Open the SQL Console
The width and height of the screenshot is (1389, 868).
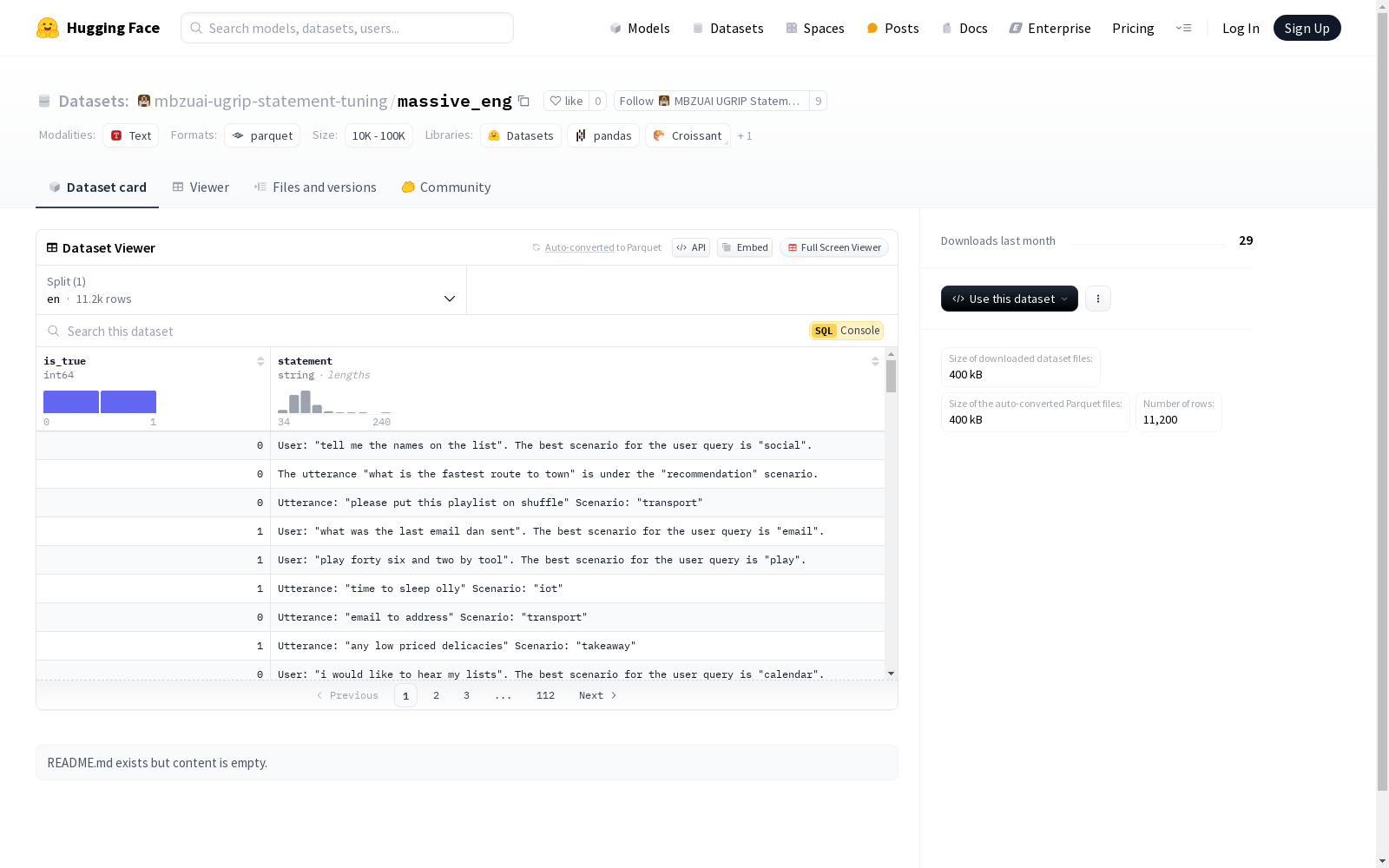pos(846,331)
